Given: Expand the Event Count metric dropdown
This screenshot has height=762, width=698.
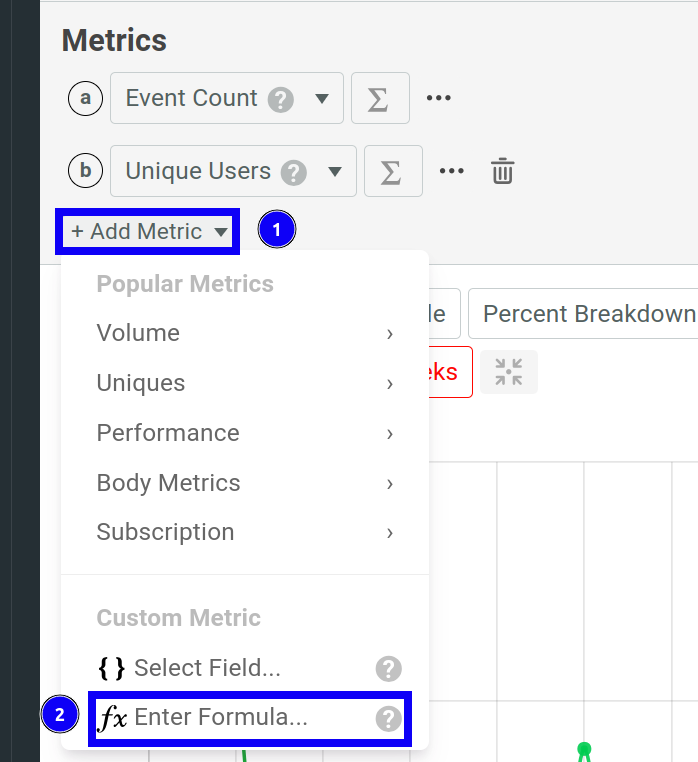Looking at the screenshot, I should click(x=322, y=99).
